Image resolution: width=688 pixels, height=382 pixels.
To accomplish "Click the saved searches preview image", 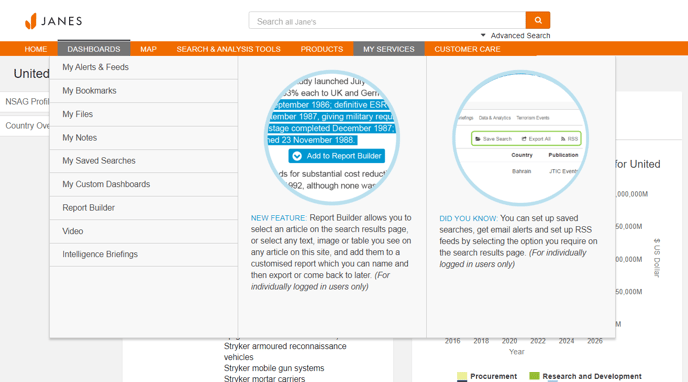I will [520, 138].
